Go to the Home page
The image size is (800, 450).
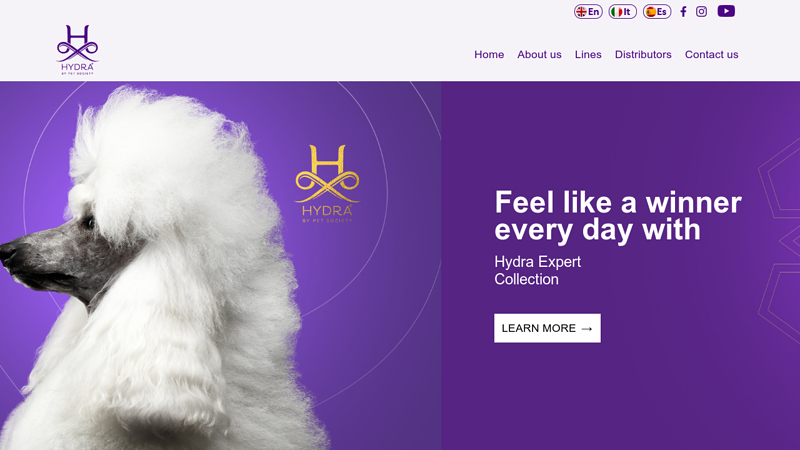coord(489,55)
